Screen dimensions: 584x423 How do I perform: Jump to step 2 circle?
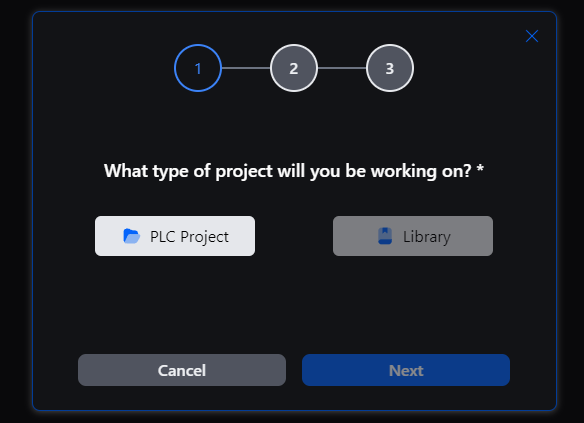294,68
